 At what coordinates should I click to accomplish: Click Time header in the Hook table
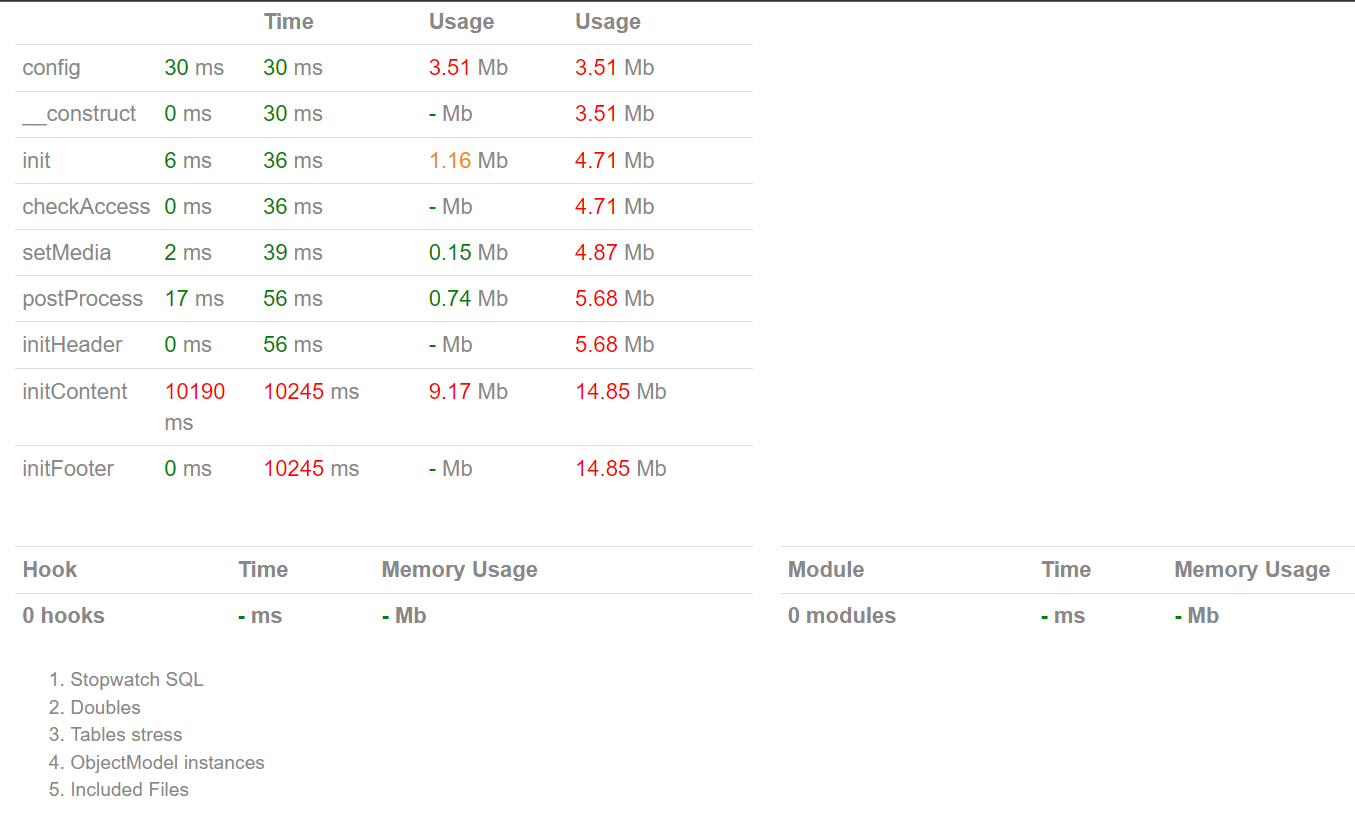pos(263,569)
